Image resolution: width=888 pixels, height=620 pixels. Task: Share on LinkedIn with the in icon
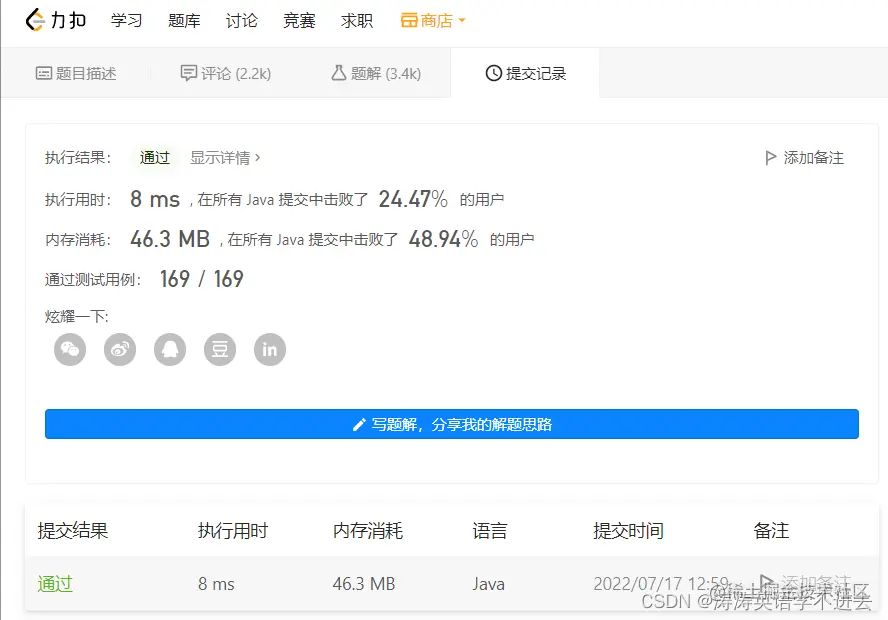point(270,350)
